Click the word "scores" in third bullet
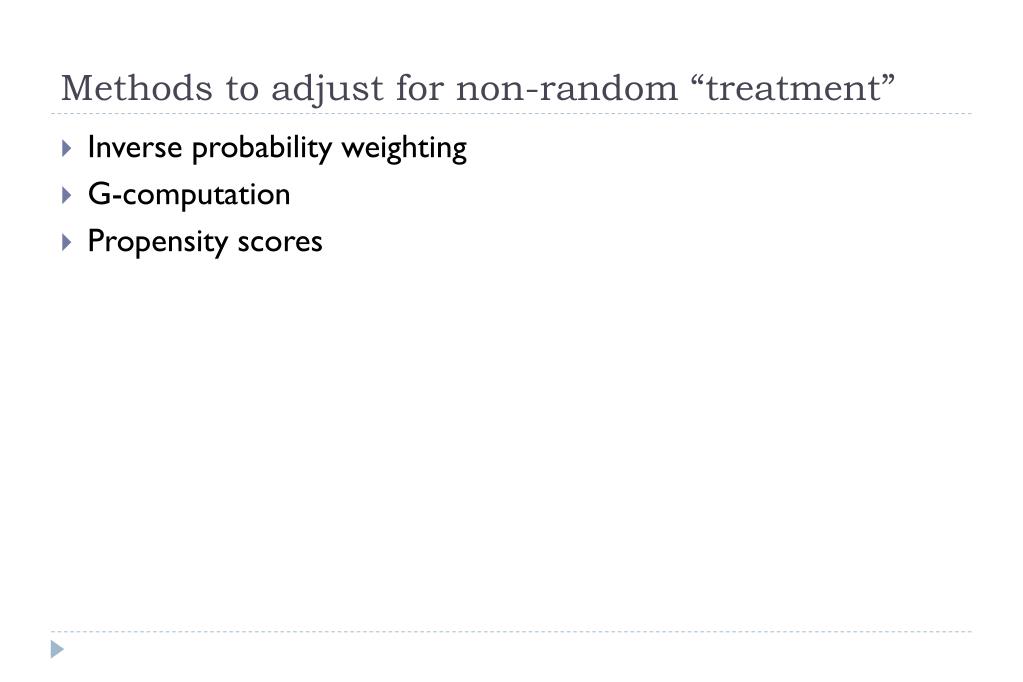The height and width of the screenshot is (682, 1023). coord(280,243)
